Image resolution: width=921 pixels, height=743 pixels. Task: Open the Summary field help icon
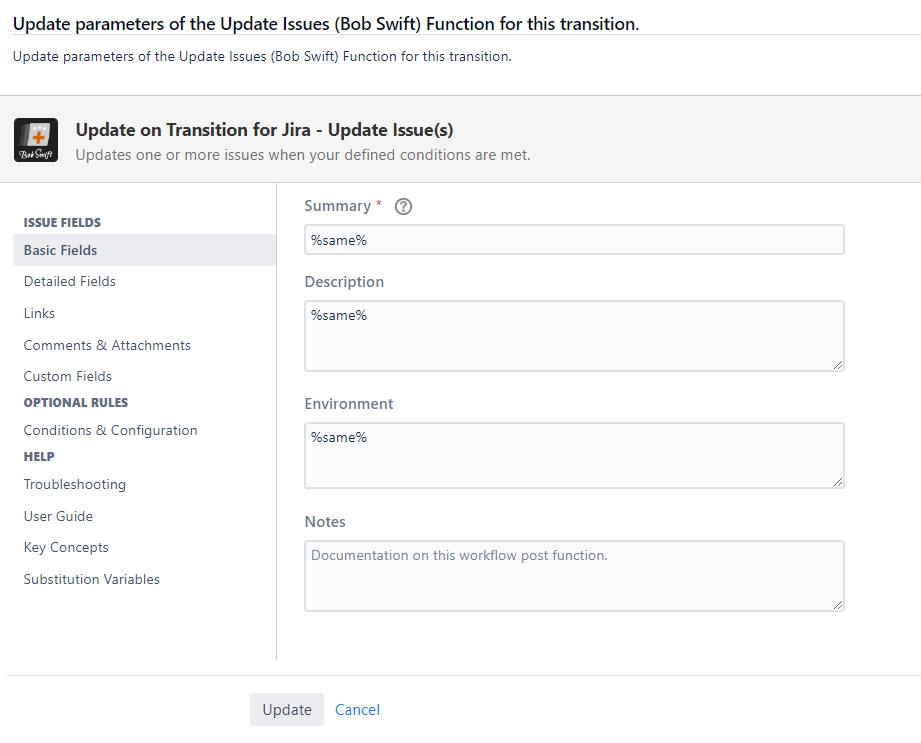pos(403,206)
